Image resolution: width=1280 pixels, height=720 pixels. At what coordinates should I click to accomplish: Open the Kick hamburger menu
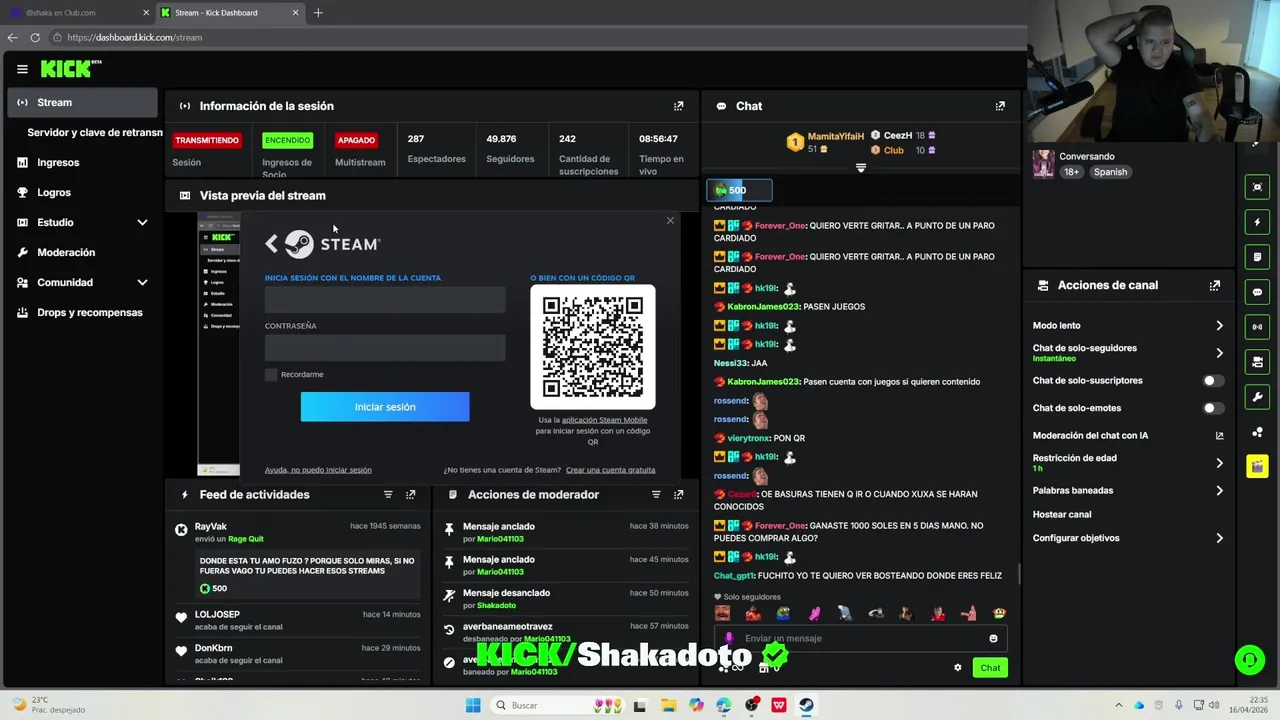coord(22,69)
